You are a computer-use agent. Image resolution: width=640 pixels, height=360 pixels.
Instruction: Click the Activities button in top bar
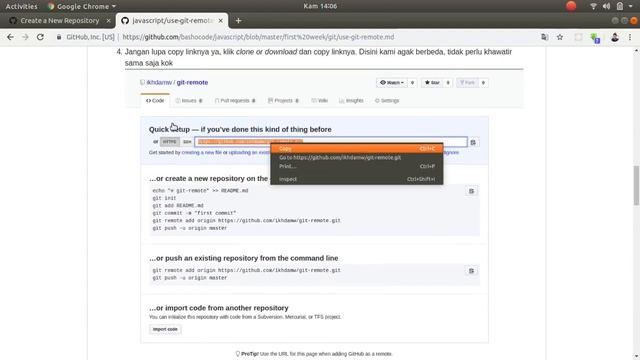[x=21, y=6]
